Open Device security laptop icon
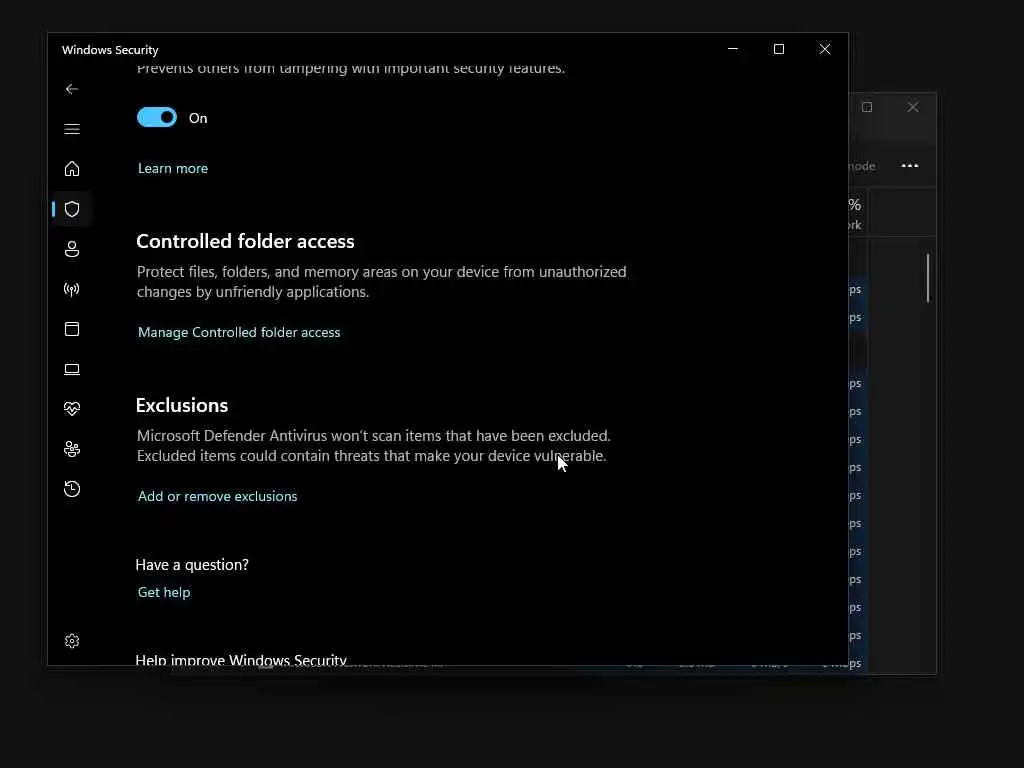This screenshot has width=1024, height=768. (x=72, y=370)
